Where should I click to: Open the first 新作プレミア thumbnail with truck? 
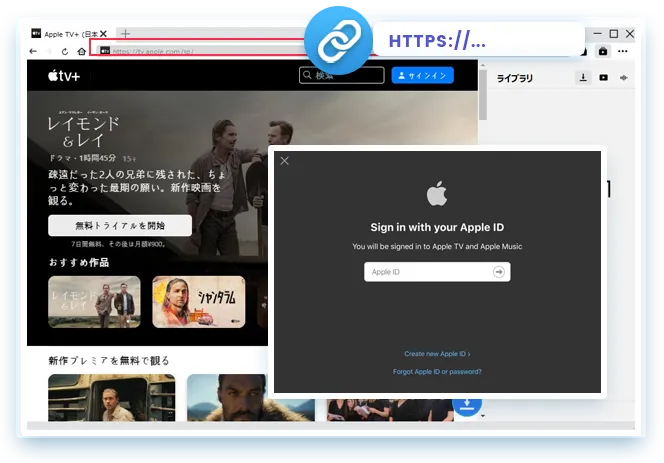(111, 397)
